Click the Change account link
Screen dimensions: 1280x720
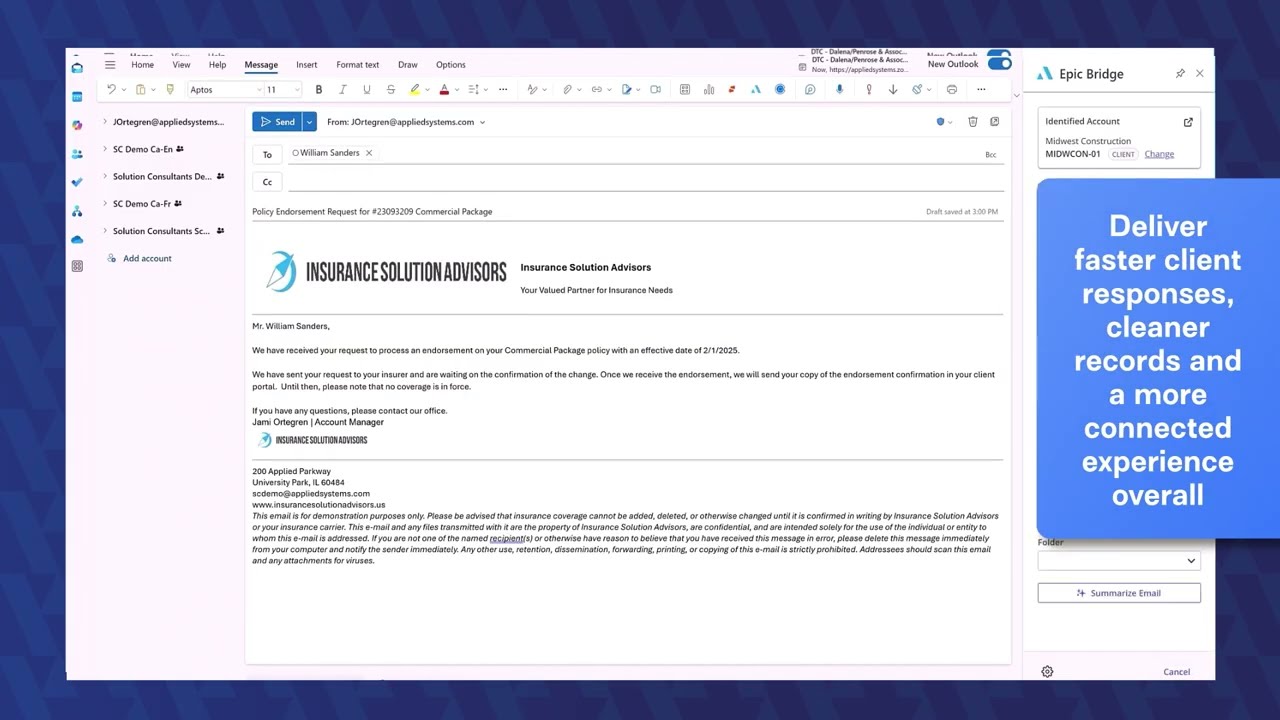[1159, 154]
